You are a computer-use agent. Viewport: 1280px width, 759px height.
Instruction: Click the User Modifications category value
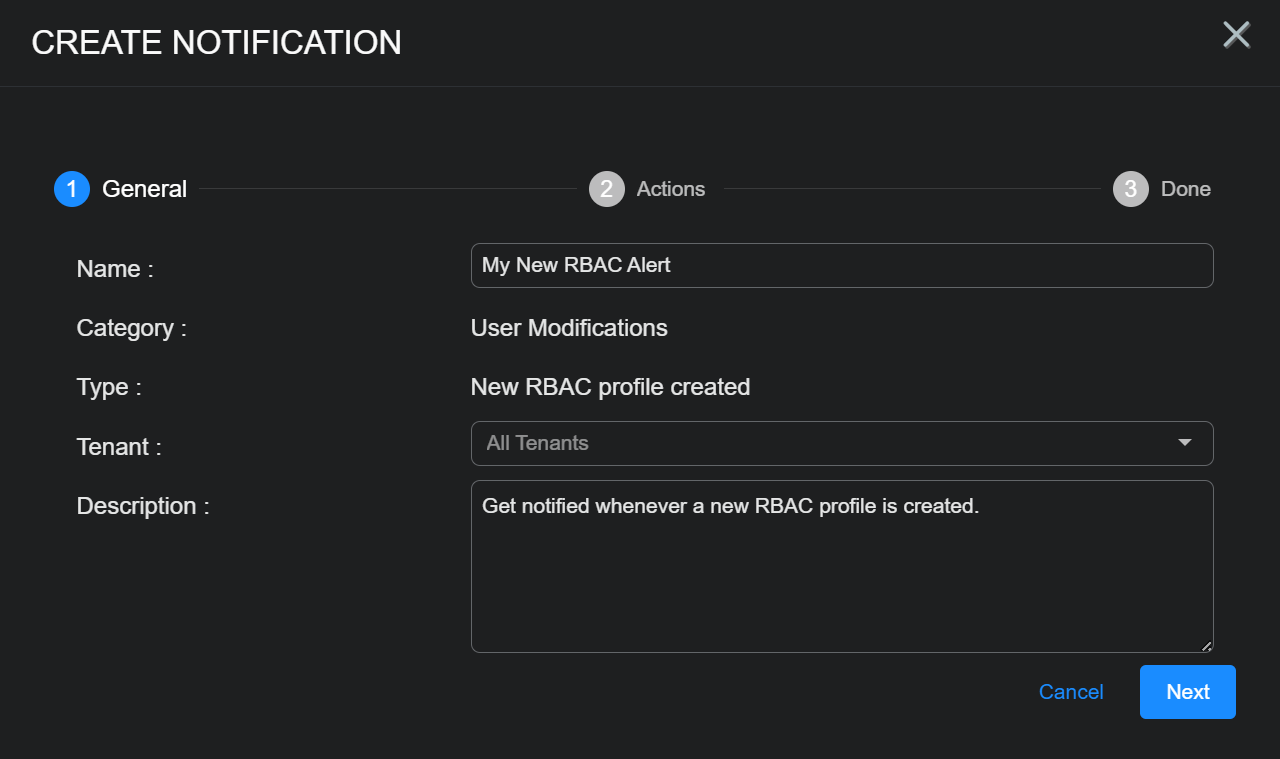point(569,328)
